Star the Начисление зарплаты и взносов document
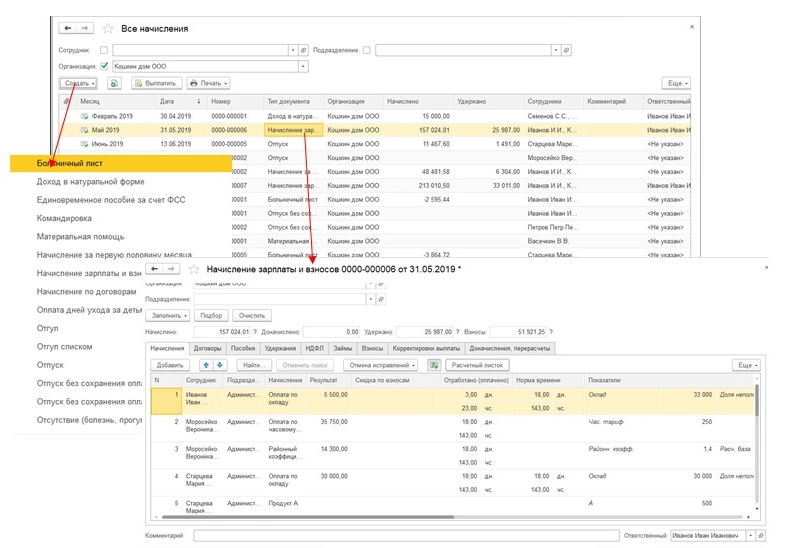The width and height of the screenshot is (792, 548). point(193,270)
